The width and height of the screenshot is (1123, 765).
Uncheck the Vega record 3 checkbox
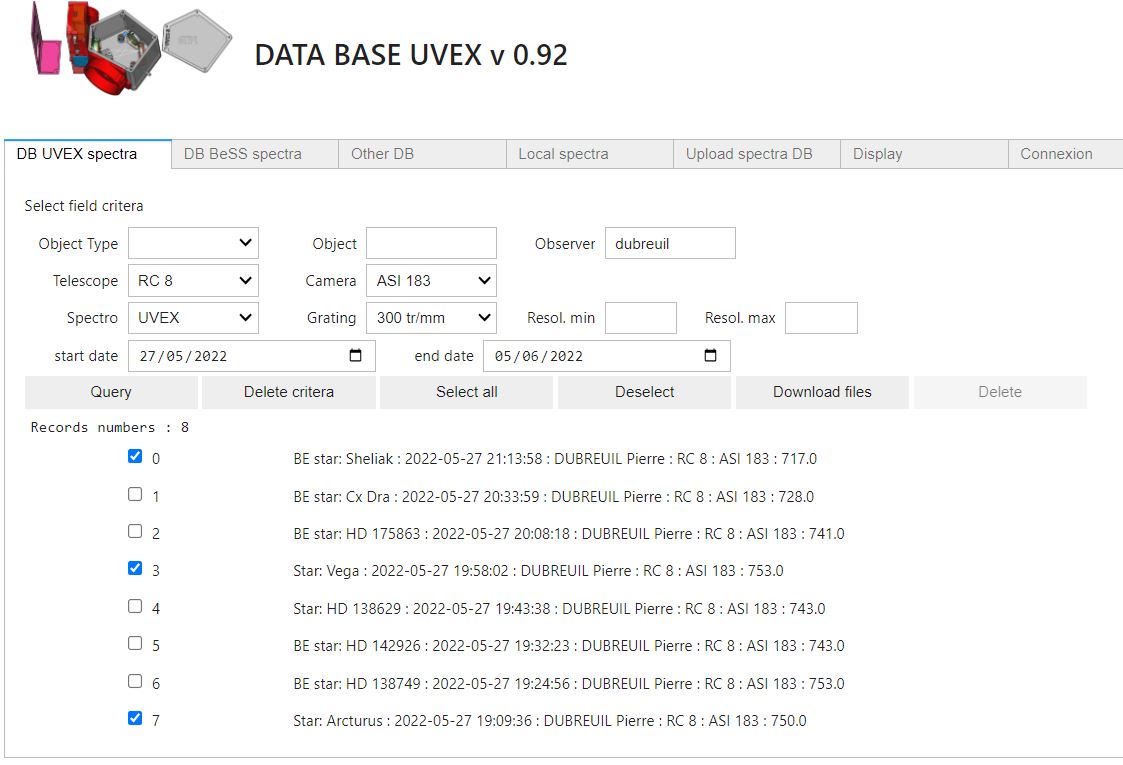[x=135, y=569]
